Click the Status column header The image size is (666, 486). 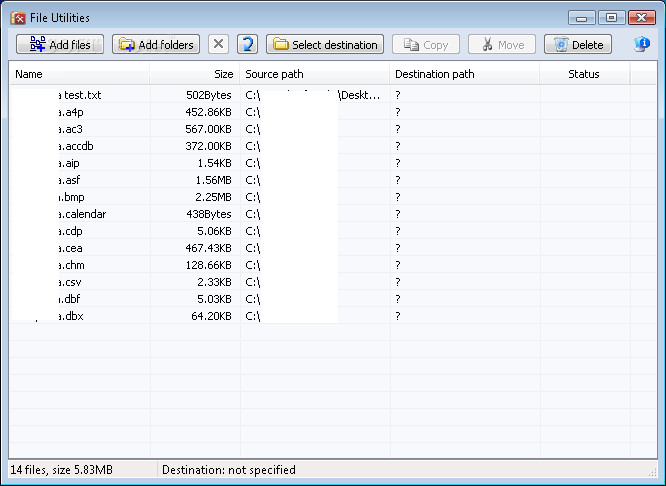click(584, 74)
